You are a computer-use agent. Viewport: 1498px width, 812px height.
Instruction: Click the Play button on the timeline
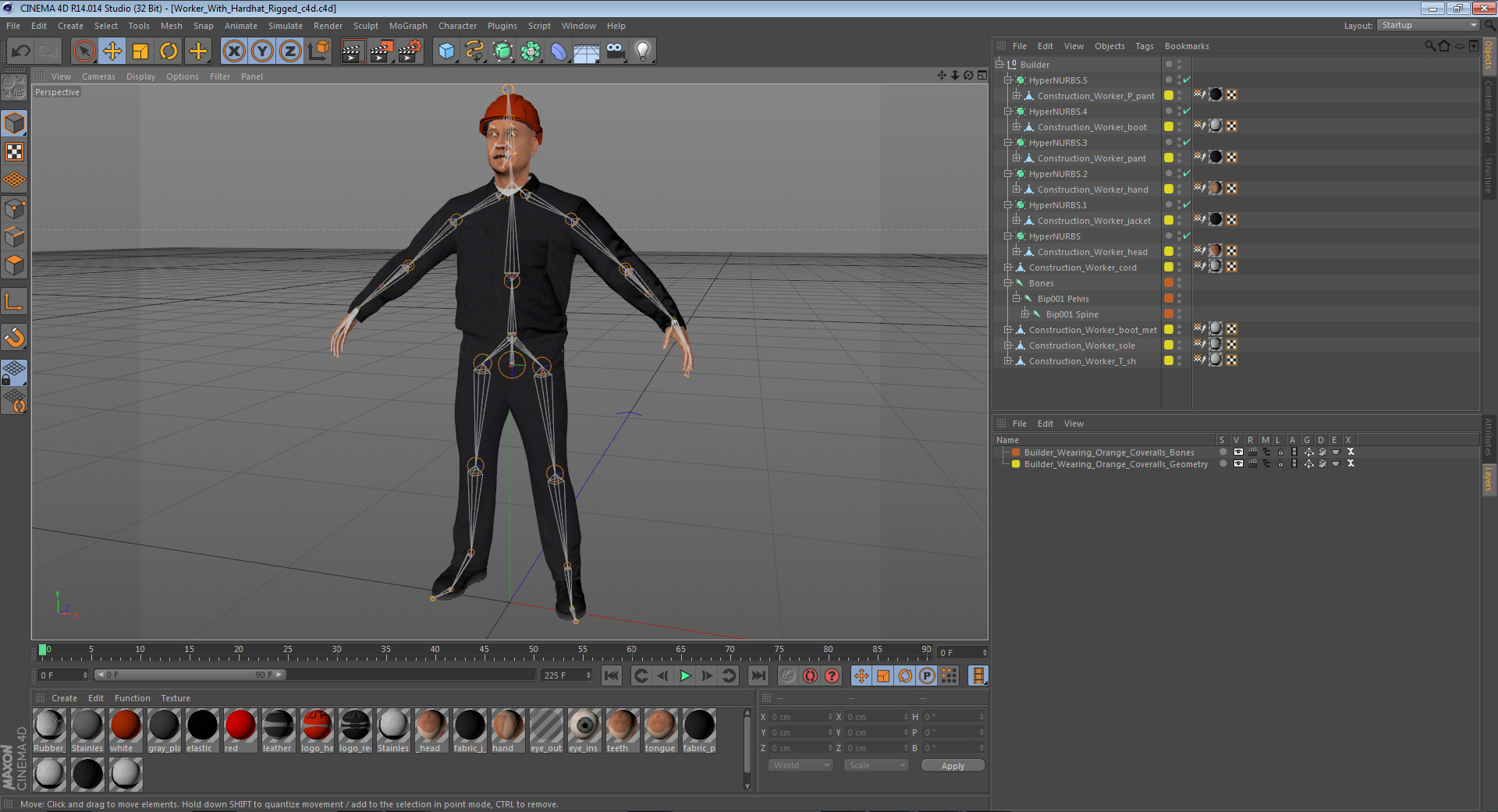click(684, 675)
